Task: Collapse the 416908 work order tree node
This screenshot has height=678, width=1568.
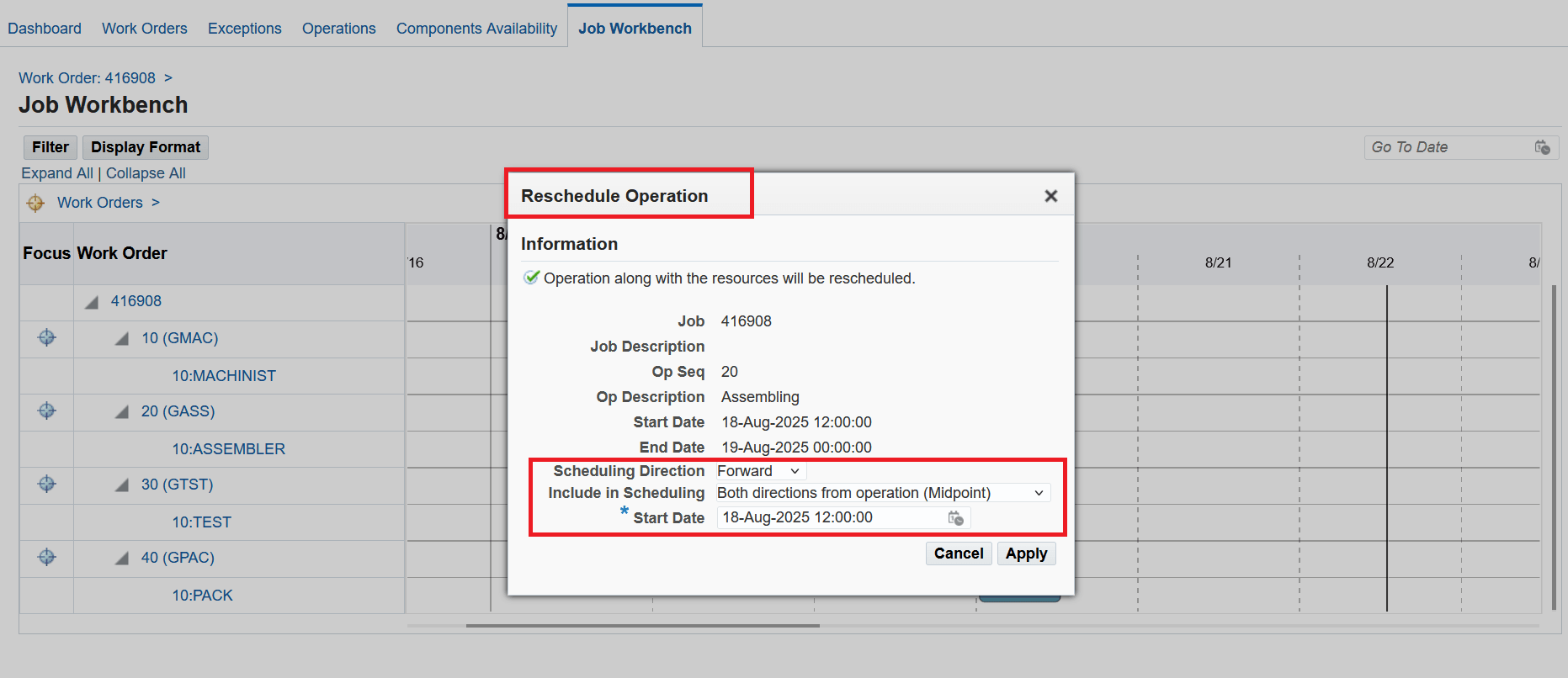Action: tap(92, 302)
